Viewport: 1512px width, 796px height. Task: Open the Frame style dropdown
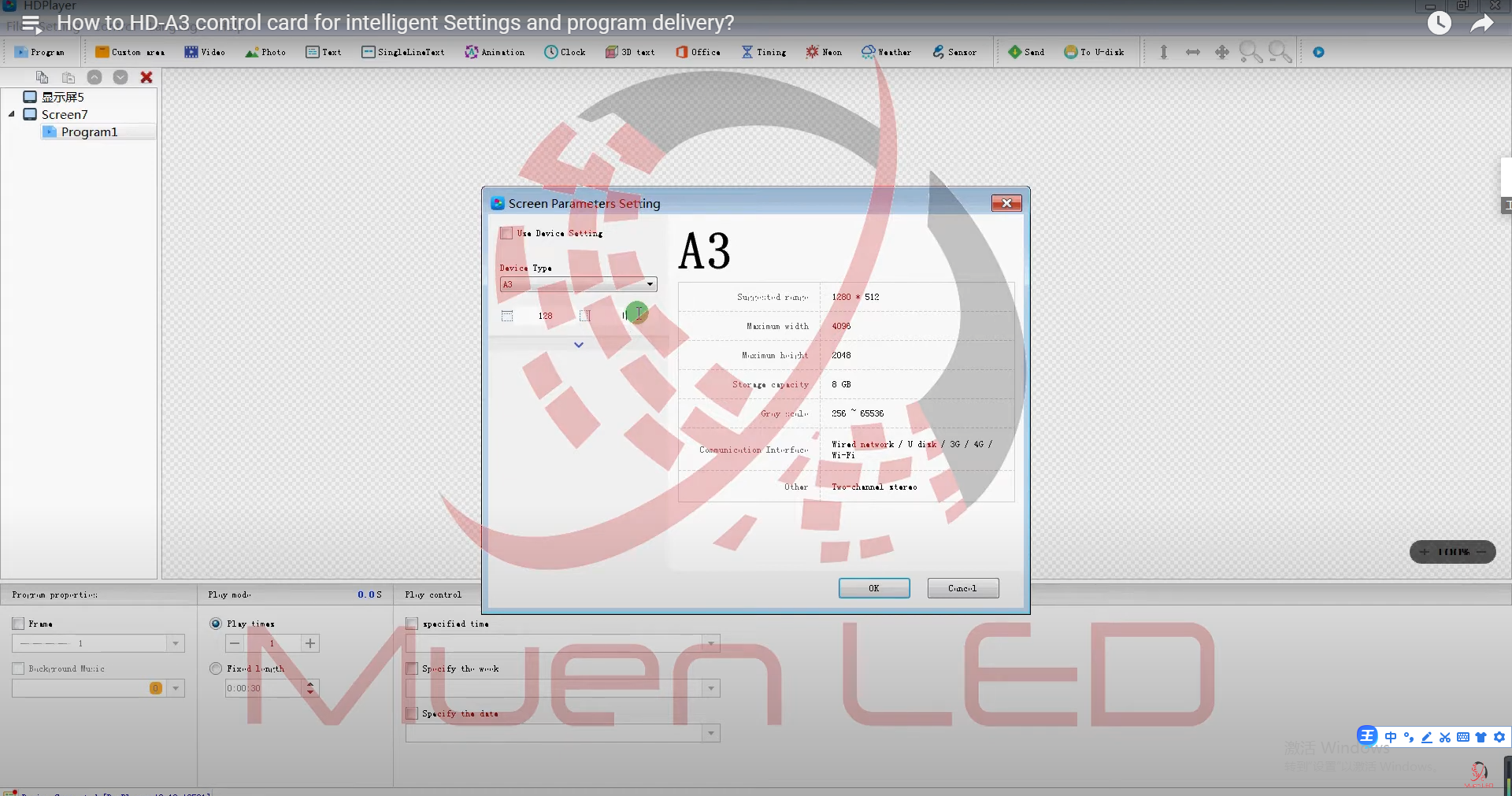pyautogui.click(x=175, y=643)
